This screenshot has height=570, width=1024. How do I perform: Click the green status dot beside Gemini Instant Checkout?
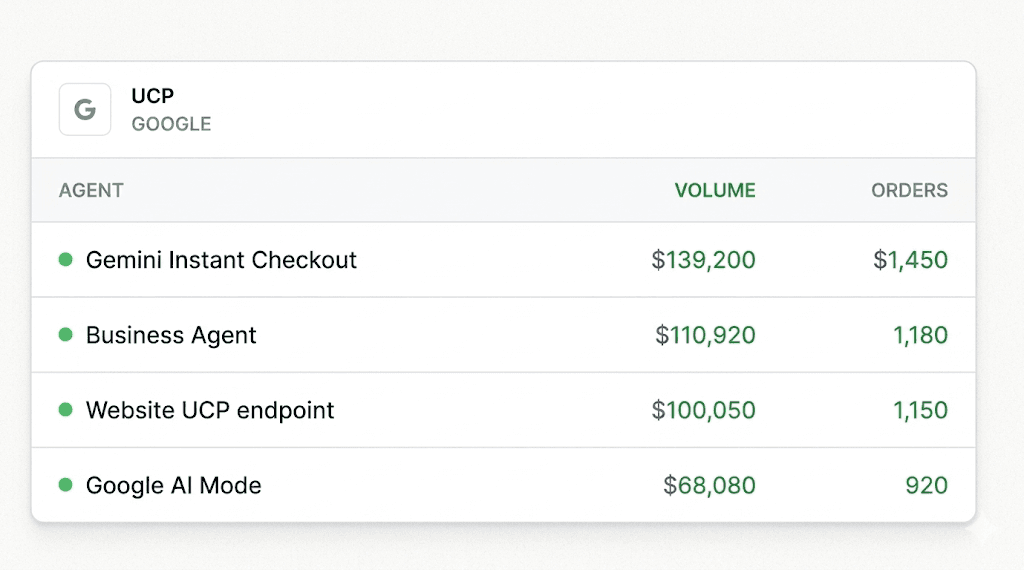point(65,260)
